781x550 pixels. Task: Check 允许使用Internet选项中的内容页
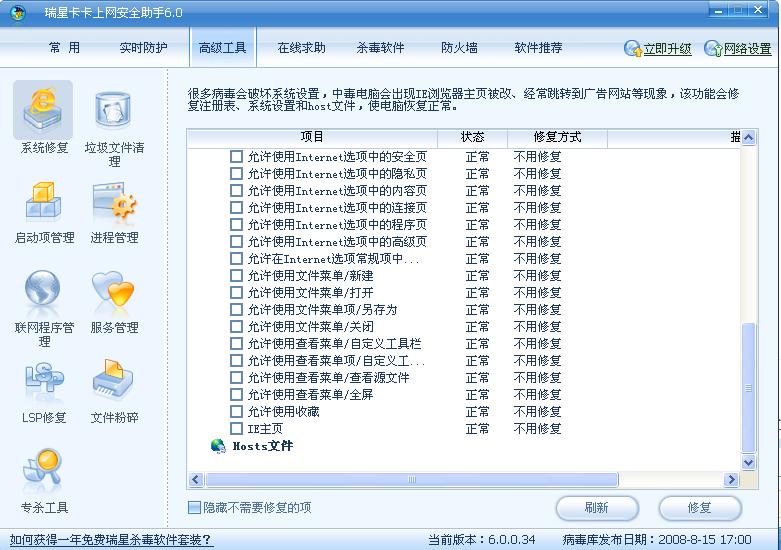pyautogui.click(x=236, y=191)
